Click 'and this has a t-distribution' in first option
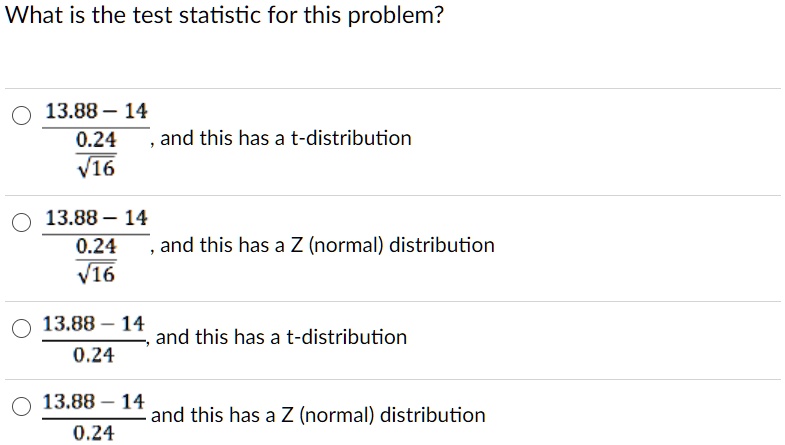 (286, 138)
